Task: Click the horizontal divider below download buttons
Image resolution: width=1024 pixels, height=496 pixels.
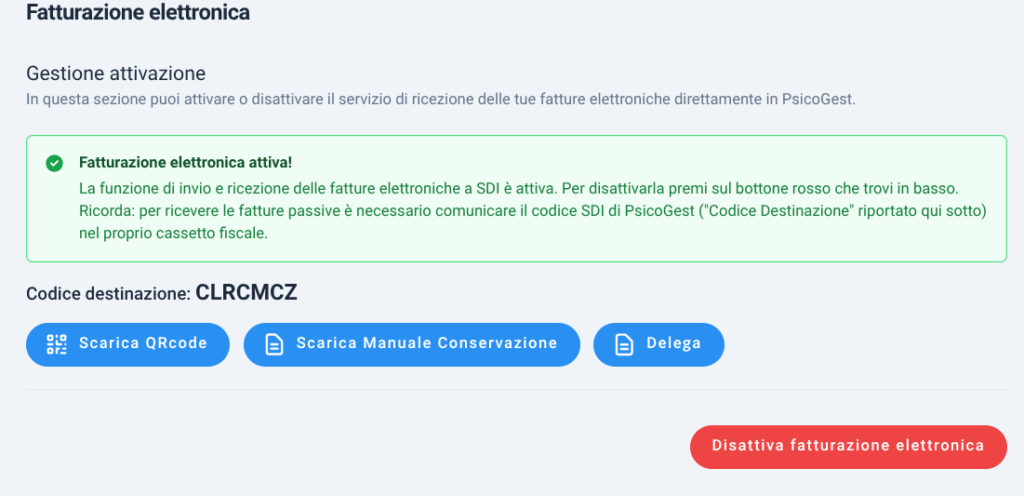Action: [x=517, y=390]
